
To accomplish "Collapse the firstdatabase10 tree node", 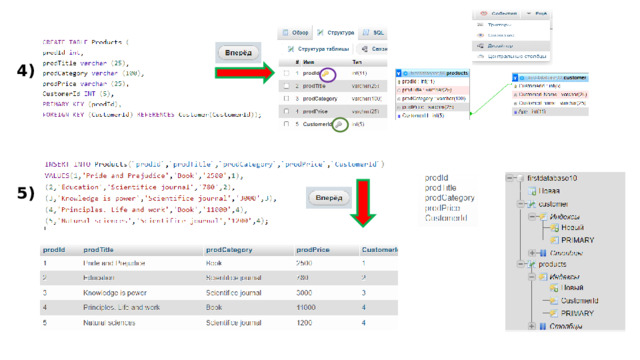I will (x=509, y=178).
